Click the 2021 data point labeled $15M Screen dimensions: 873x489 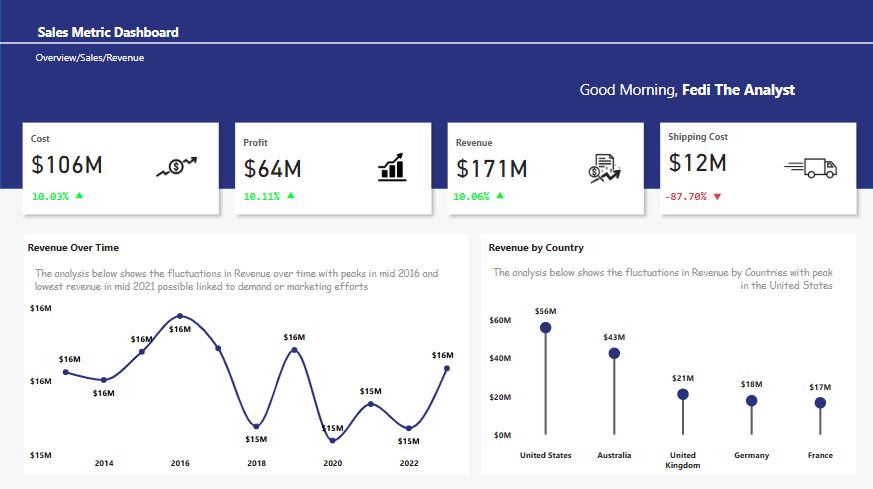tap(371, 404)
